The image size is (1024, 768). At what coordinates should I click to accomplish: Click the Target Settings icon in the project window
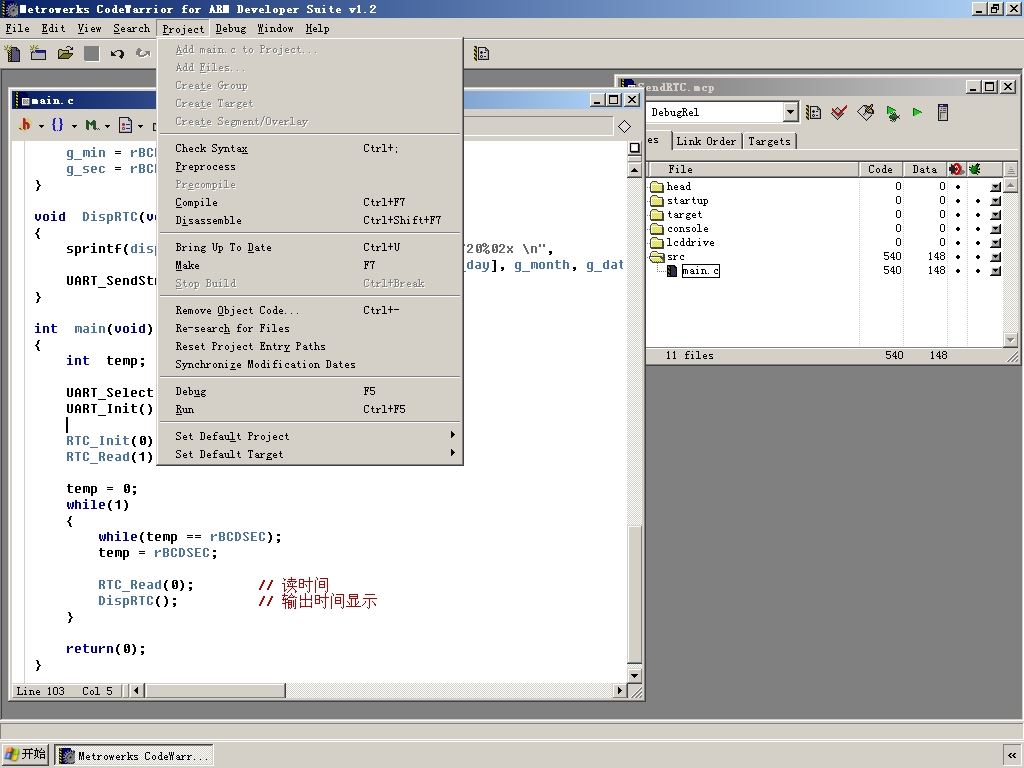813,112
